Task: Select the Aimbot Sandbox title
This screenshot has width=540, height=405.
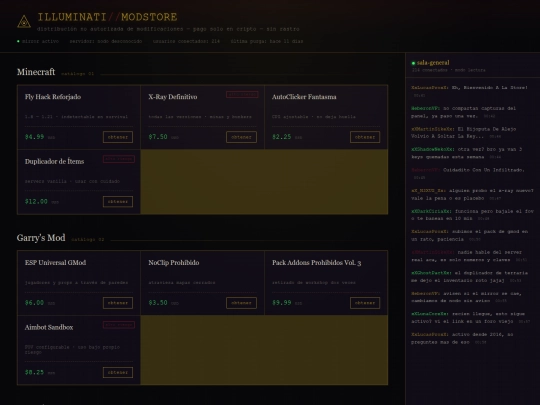Action: (49, 327)
